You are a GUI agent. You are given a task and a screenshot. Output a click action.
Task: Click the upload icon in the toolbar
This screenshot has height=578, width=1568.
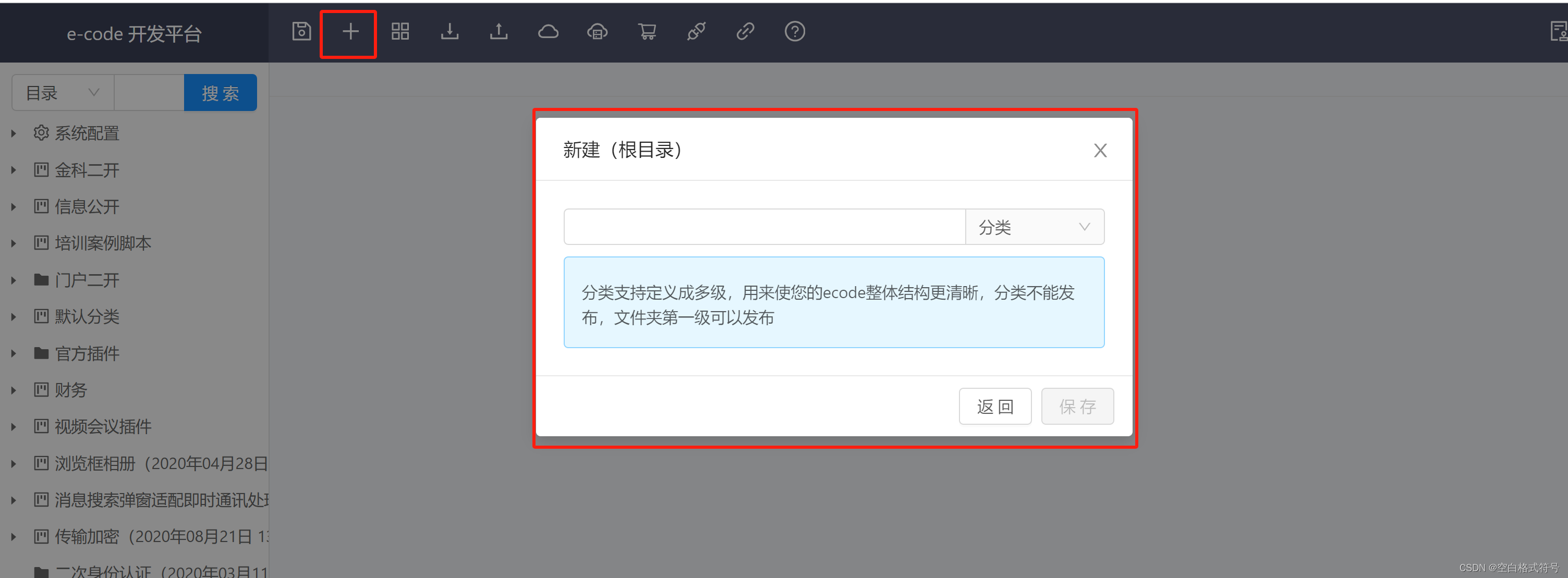click(x=499, y=32)
